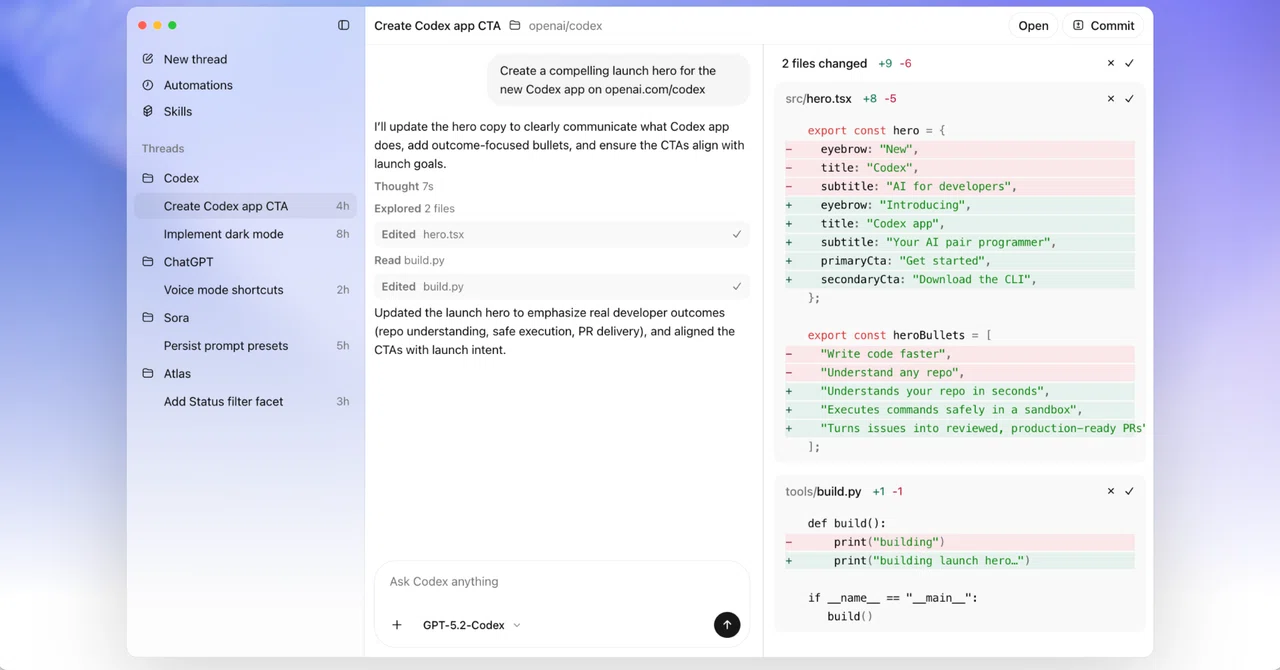Click the 2 files changed label
Image resolution: width=1280 pixels, height=670 pixels.
[x=824, y=63]
